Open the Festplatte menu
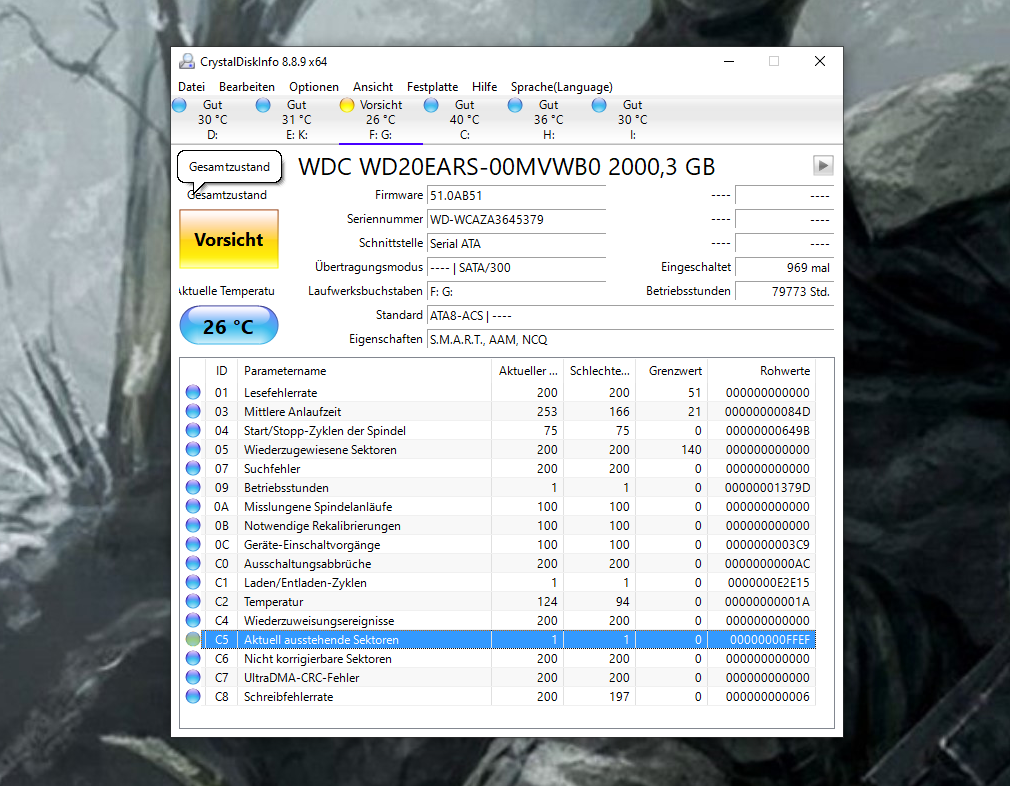The height and width of the screenshot is (786, 1010). pos(432,87)
